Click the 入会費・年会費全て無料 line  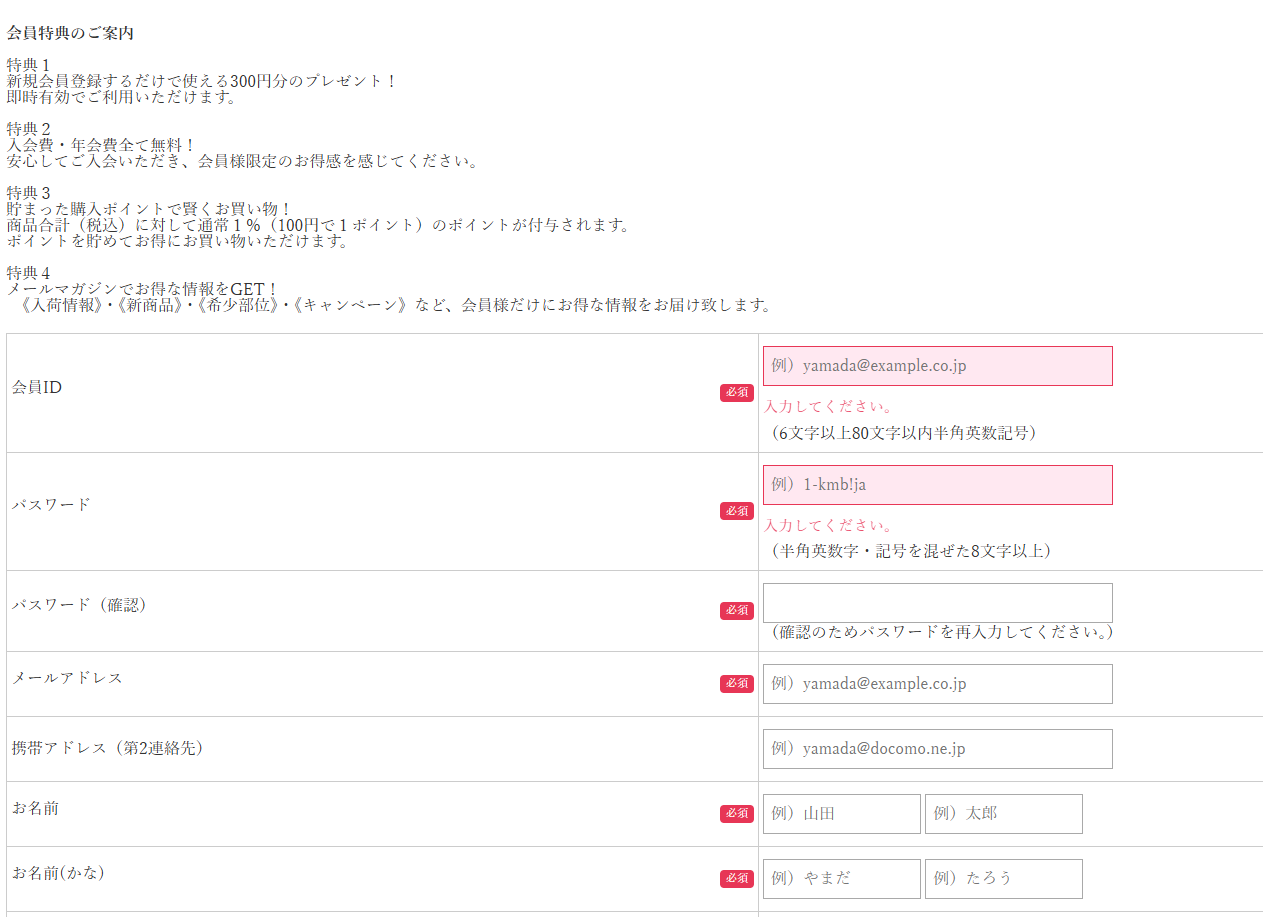tap(102, 145)
